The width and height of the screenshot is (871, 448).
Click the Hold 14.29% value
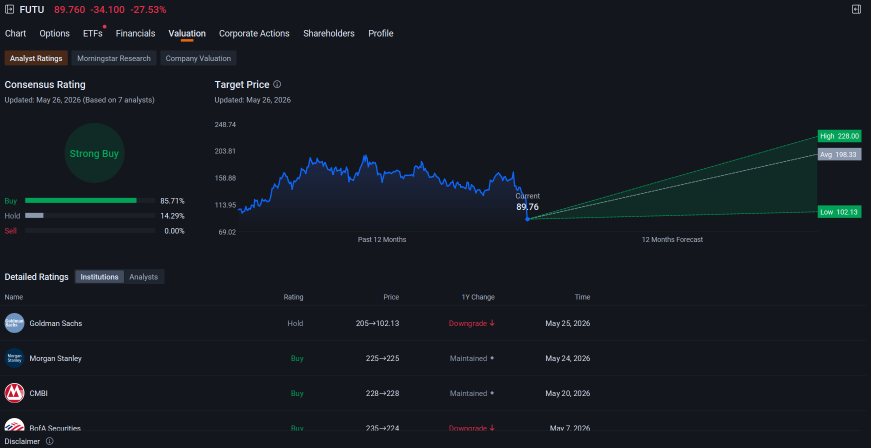point(172,215)
